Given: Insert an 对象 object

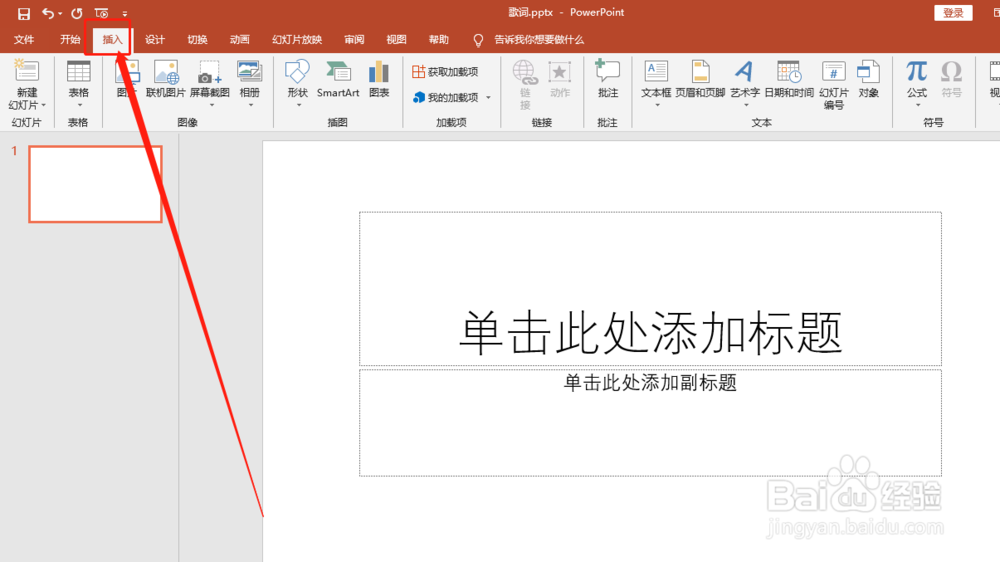Looking at the screenshot, I should [868, 79].
